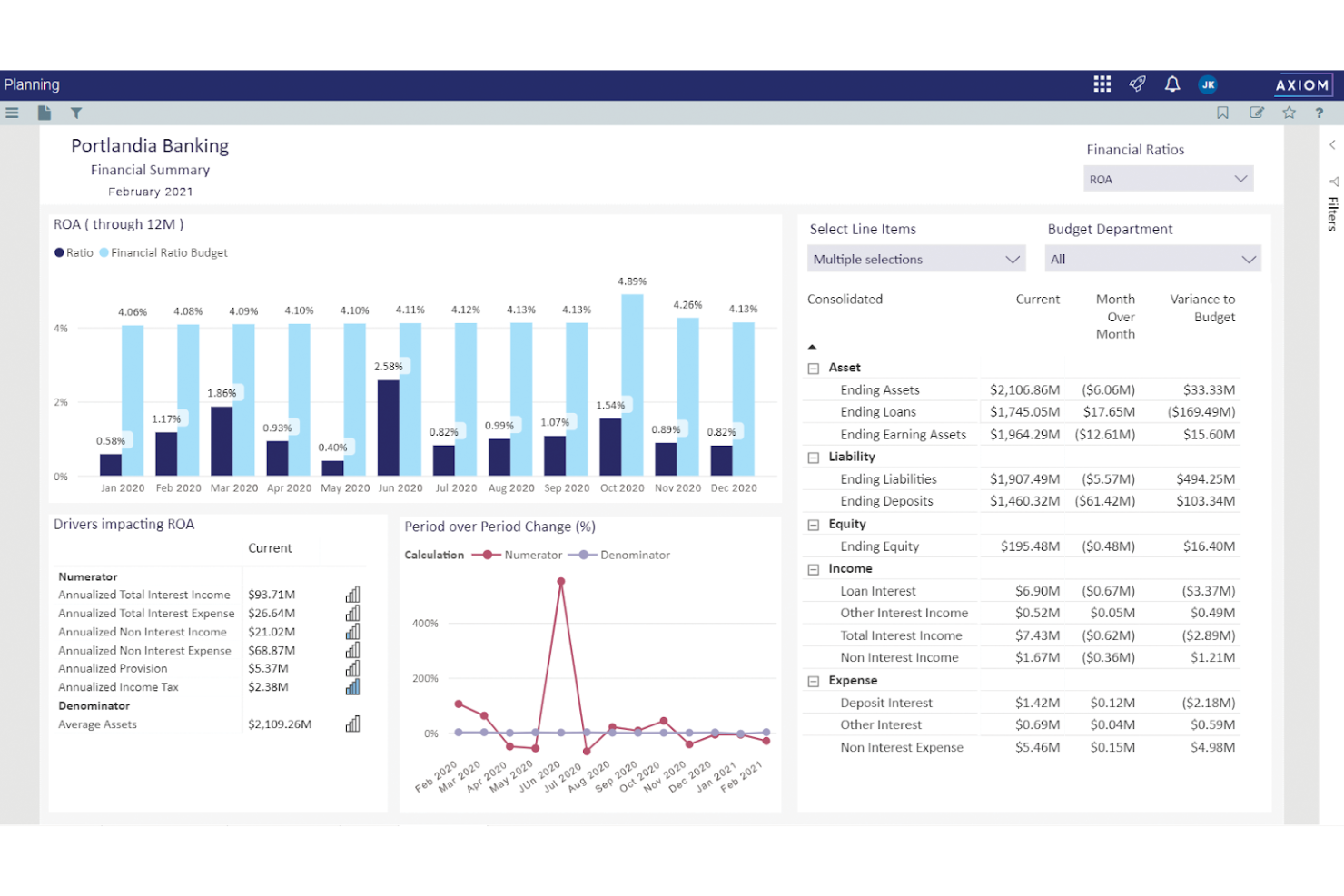This screenshot has height=896, width=1344.
Task: Select the Non Interest Expense row label in Expense
Action: (902, 747)
